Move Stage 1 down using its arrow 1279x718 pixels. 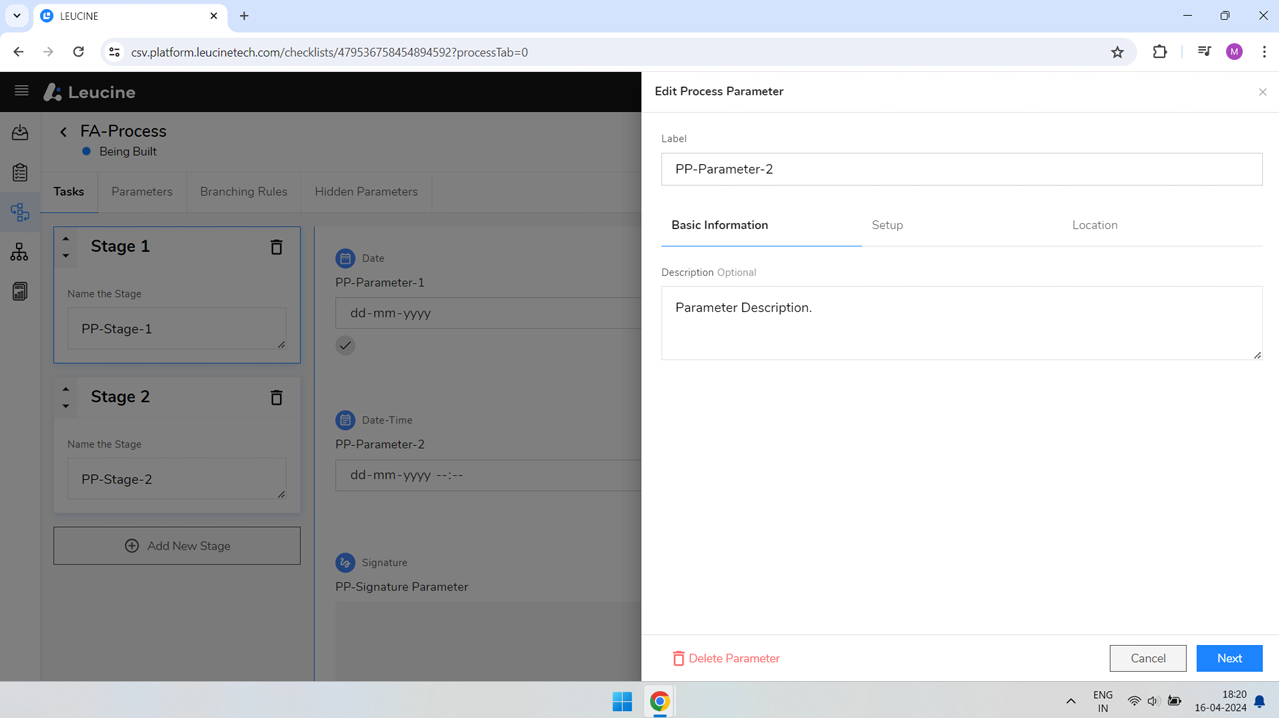[66, 253]
